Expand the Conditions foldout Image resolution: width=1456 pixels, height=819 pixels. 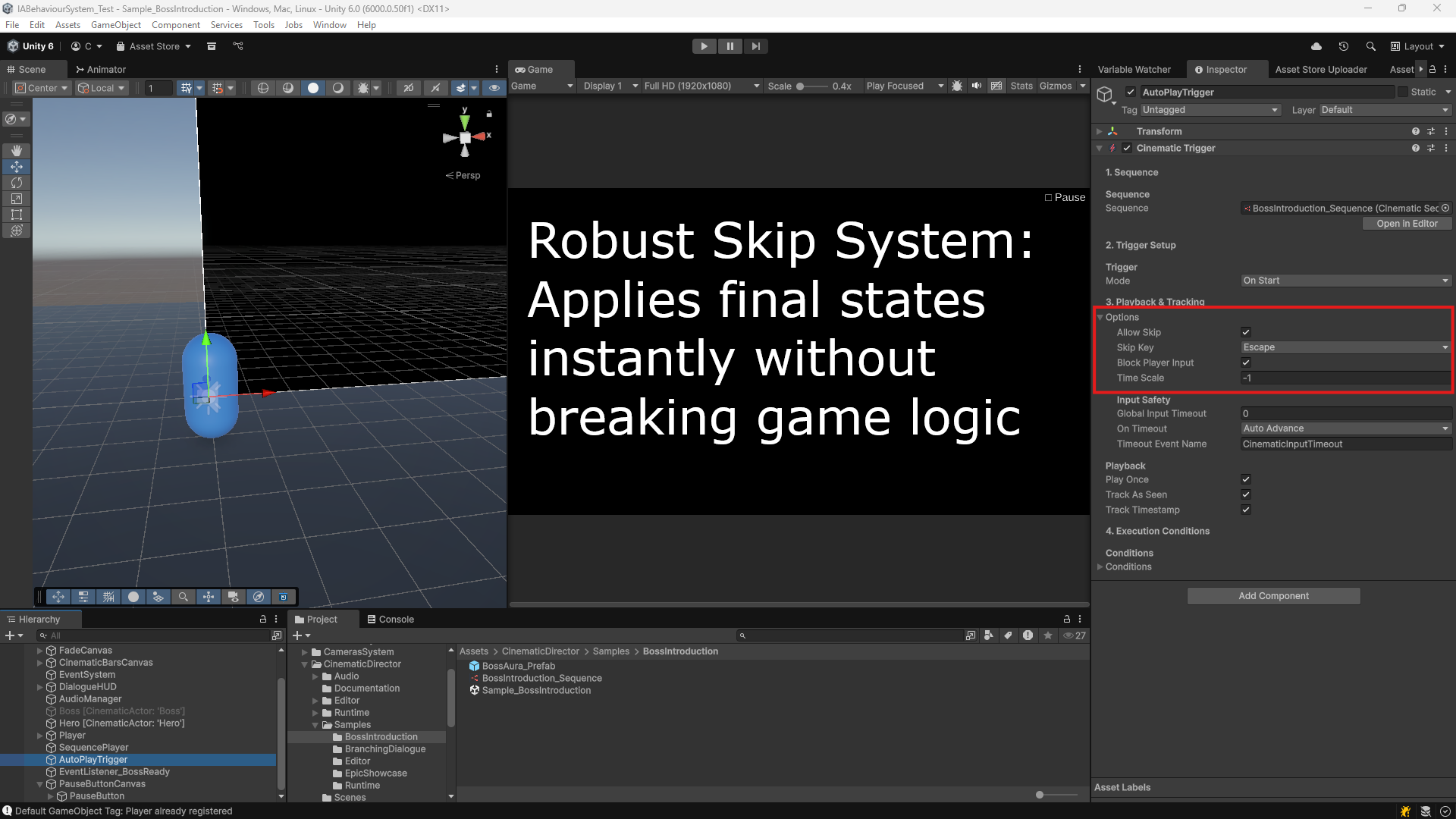pos(1100,566)
